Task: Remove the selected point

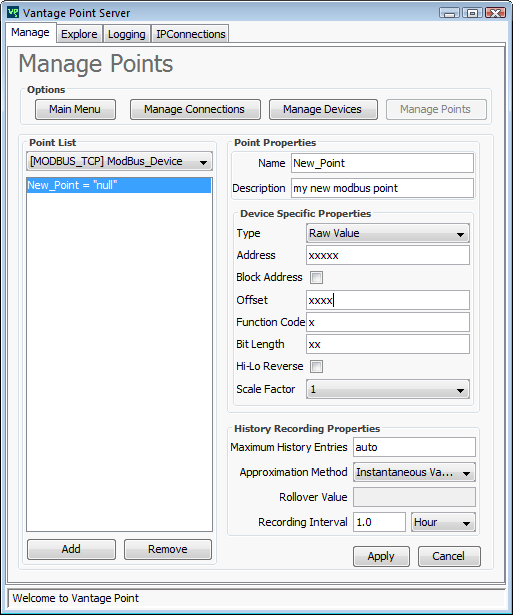Action: coord(168,549)
